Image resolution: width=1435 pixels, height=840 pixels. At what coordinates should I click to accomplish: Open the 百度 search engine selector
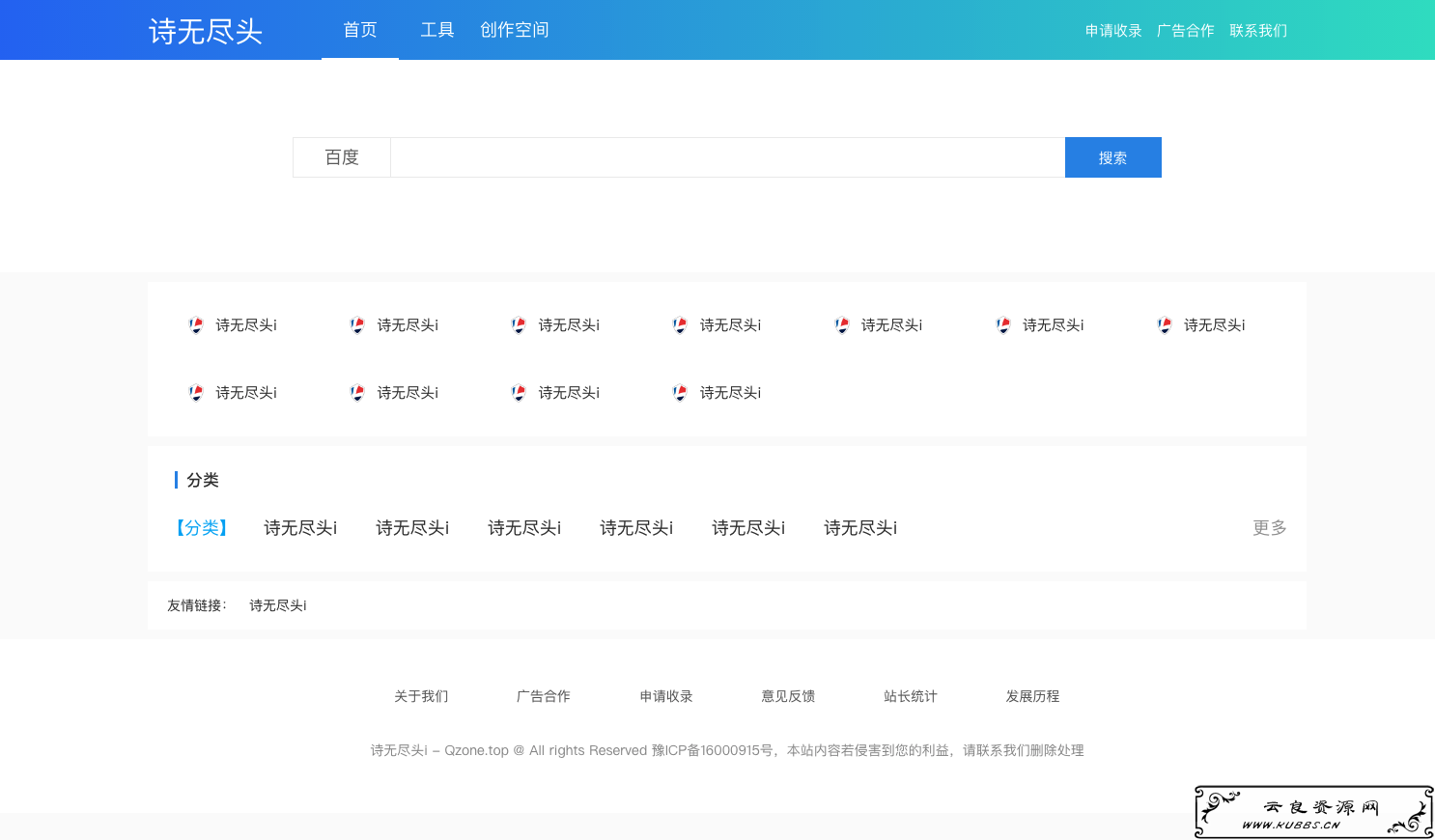[342, 157]
